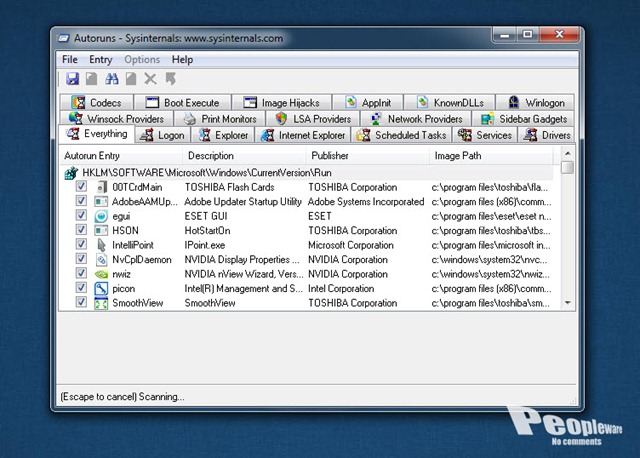Open the Services tab
640x458 pixels.
[x=485, y=135]
